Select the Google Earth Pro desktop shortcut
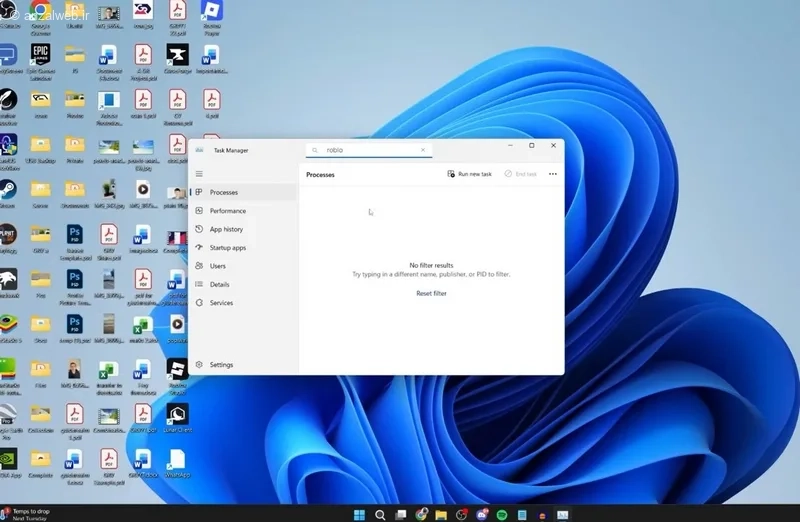Screen dimensions: 800x522 pos(9,422)
